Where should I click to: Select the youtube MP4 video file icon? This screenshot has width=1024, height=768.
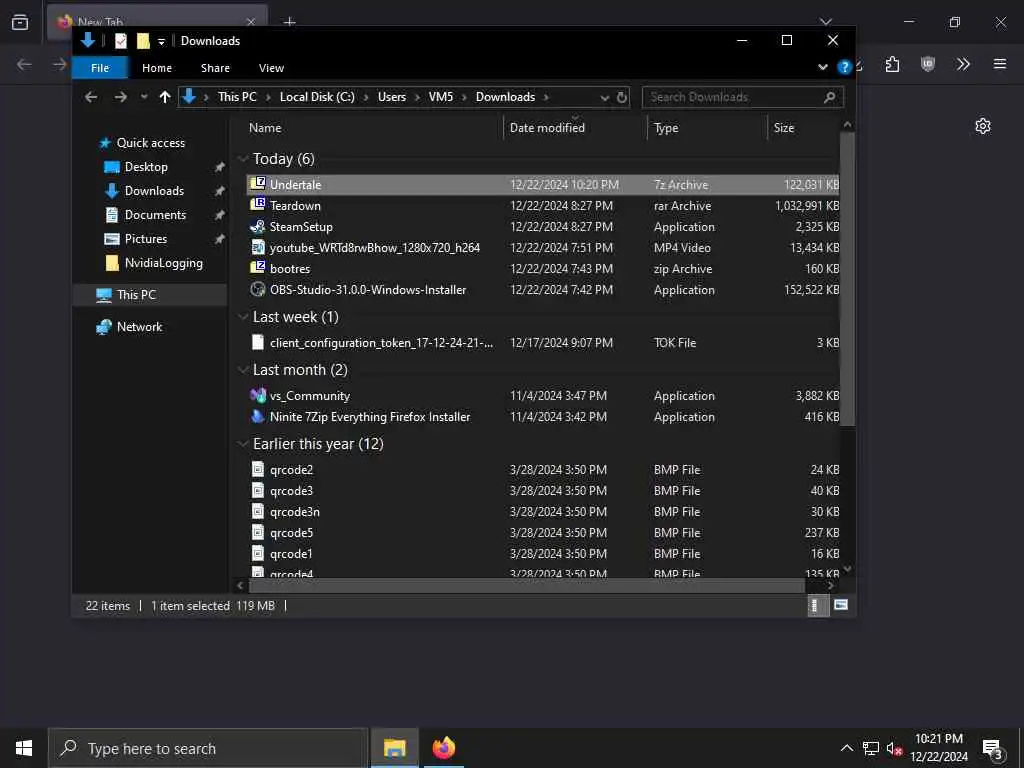pyautogui.click(x=258, y=248)
